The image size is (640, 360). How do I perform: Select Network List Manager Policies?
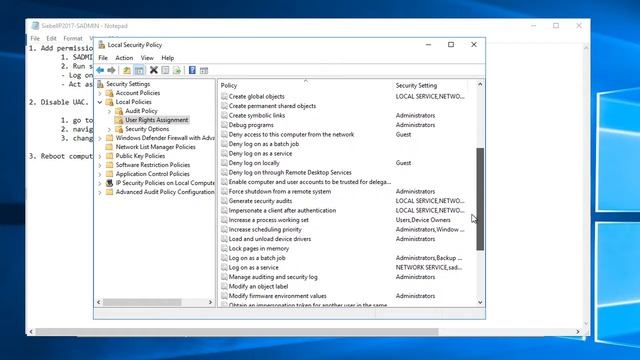point(155,147)
